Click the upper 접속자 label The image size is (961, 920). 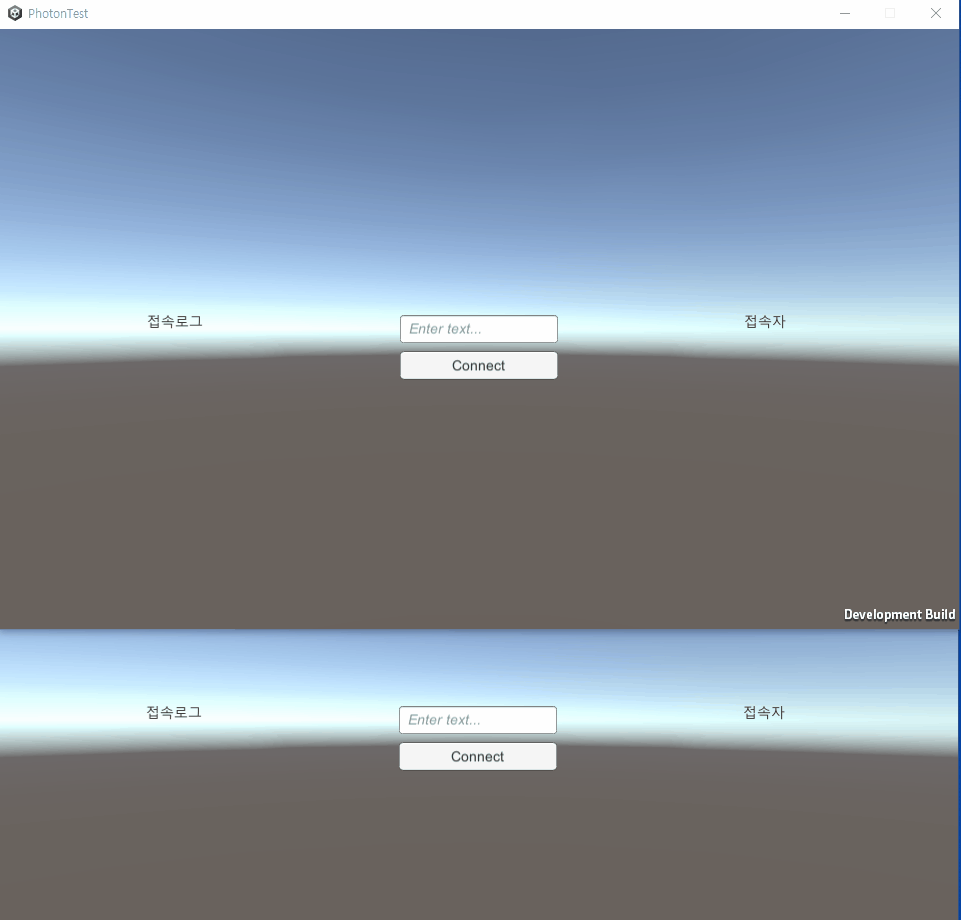[765, 321]
